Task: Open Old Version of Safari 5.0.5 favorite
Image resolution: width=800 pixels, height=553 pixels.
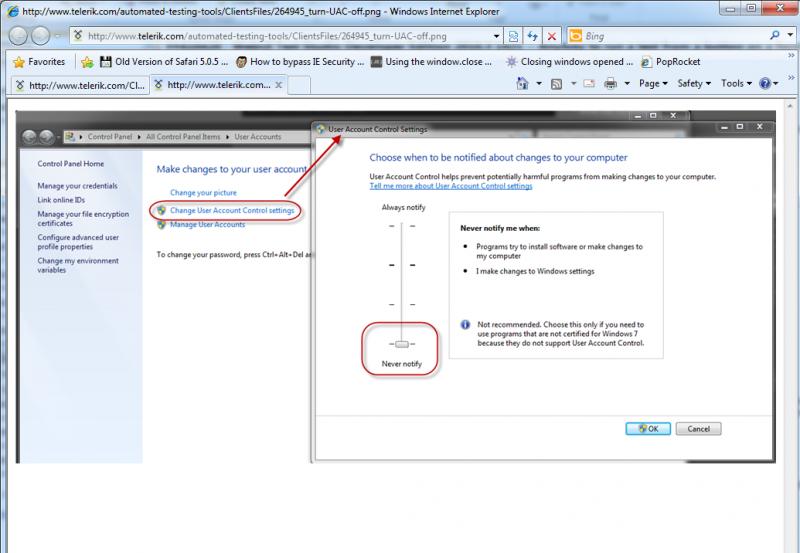Action: (163, 62)
